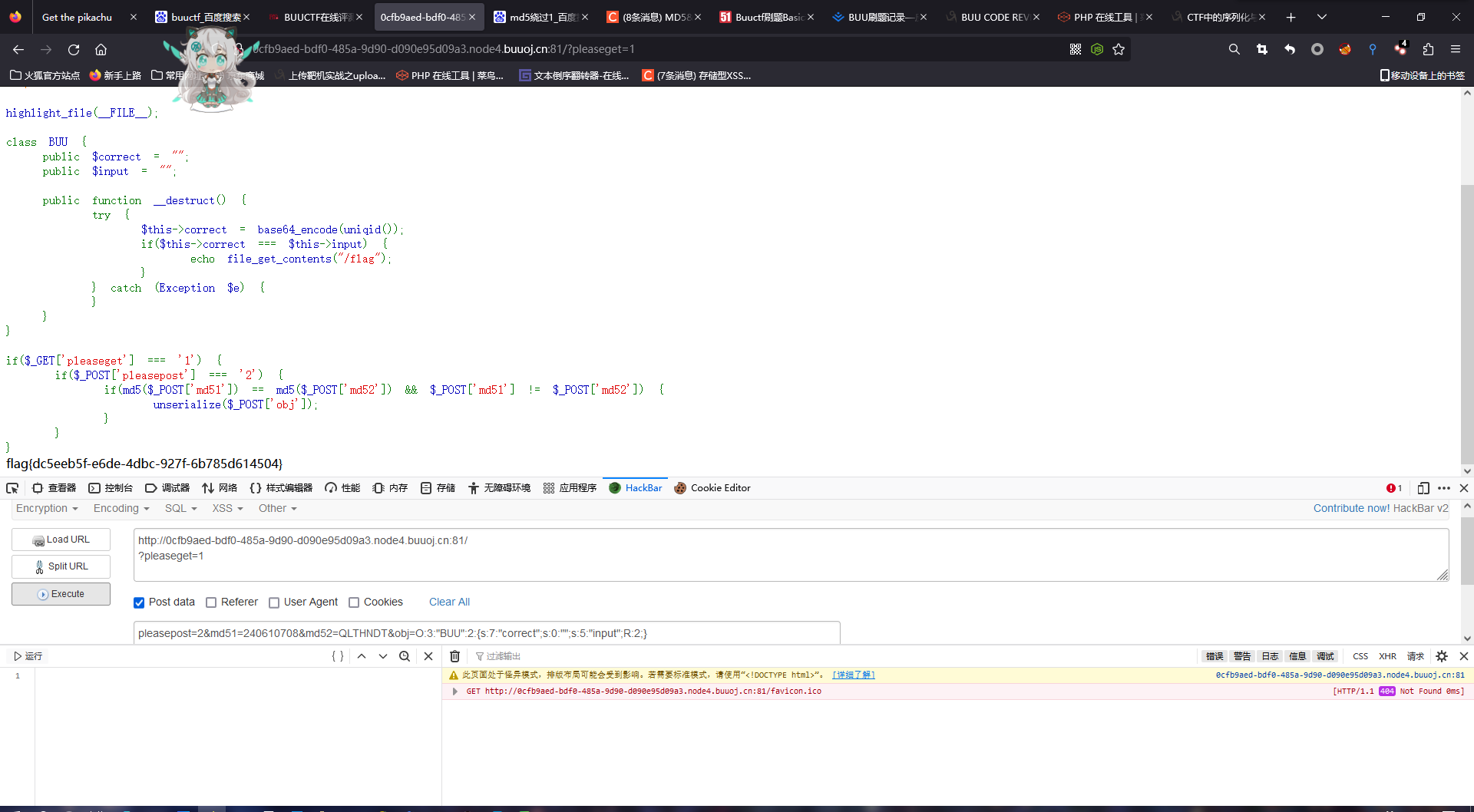
Task: Reload the page with the refresh icon
Action: [x=73, y=49]
